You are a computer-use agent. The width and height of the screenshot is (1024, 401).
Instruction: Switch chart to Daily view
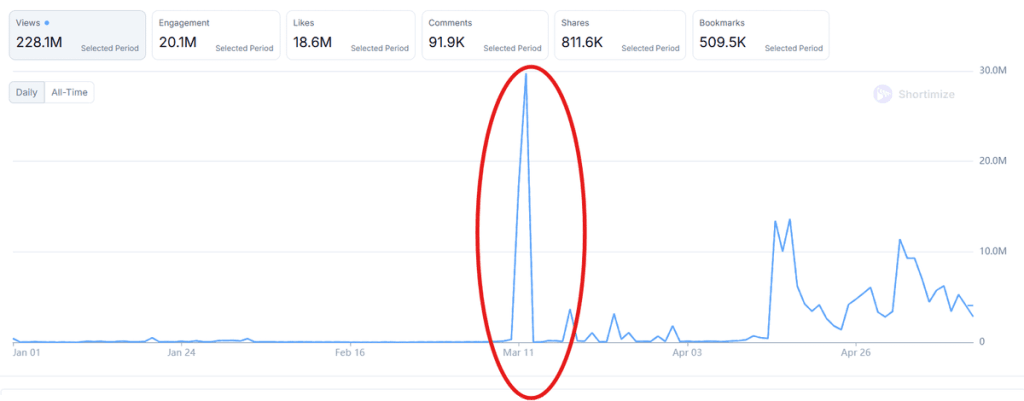pyautogui.click(x=27, y=92)
